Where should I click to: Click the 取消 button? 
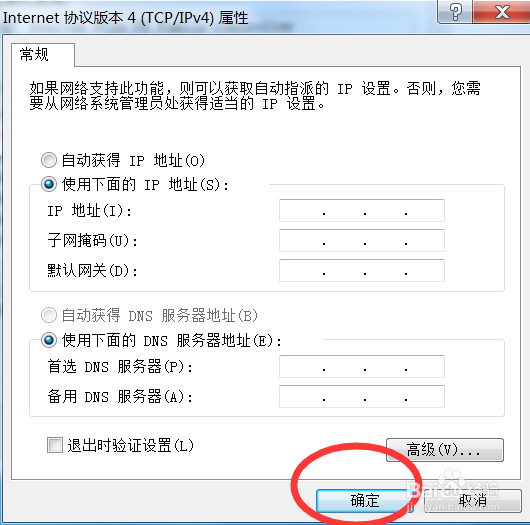pyautogui.click(x=473, y=501)
